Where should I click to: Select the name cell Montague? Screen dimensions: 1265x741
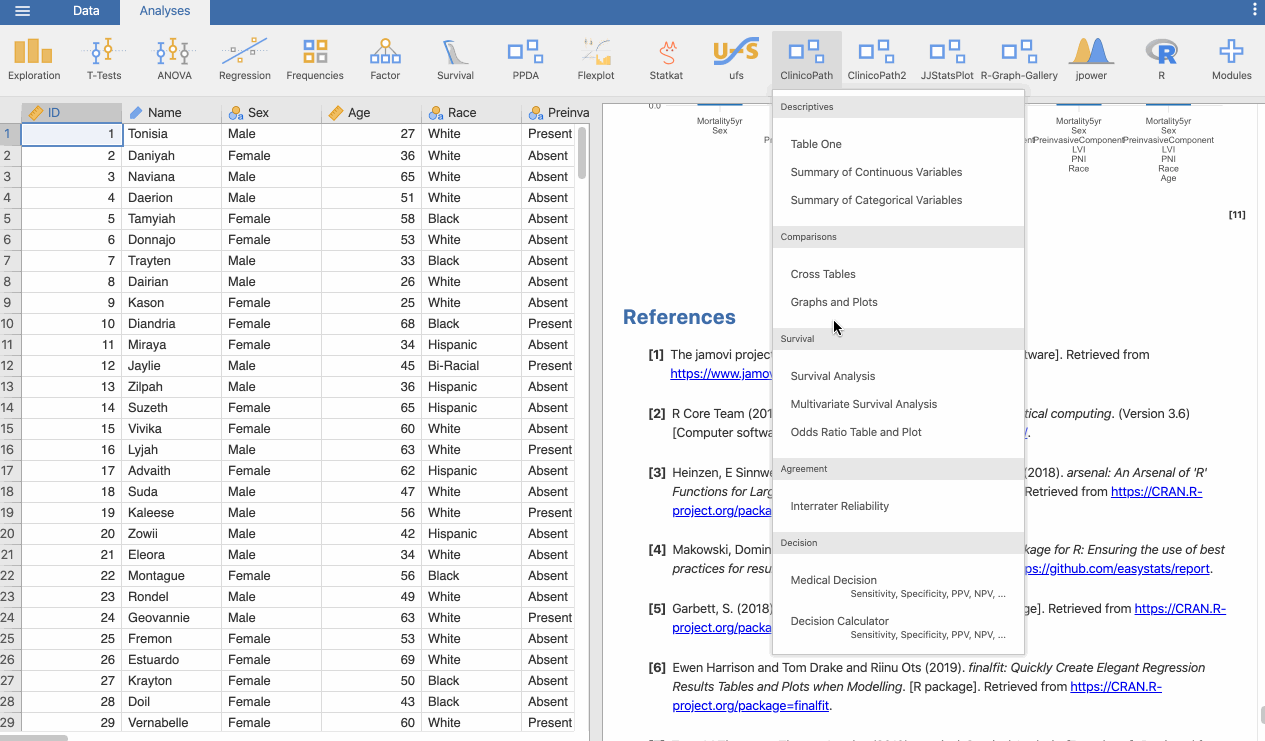coord(171,575)
